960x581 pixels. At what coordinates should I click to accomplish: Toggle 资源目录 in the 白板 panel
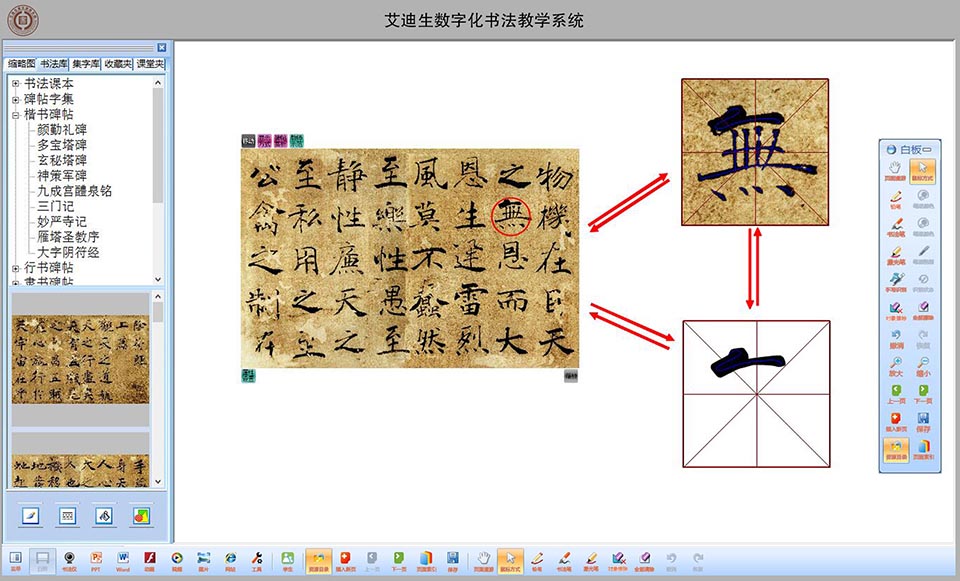click(896, 450)
